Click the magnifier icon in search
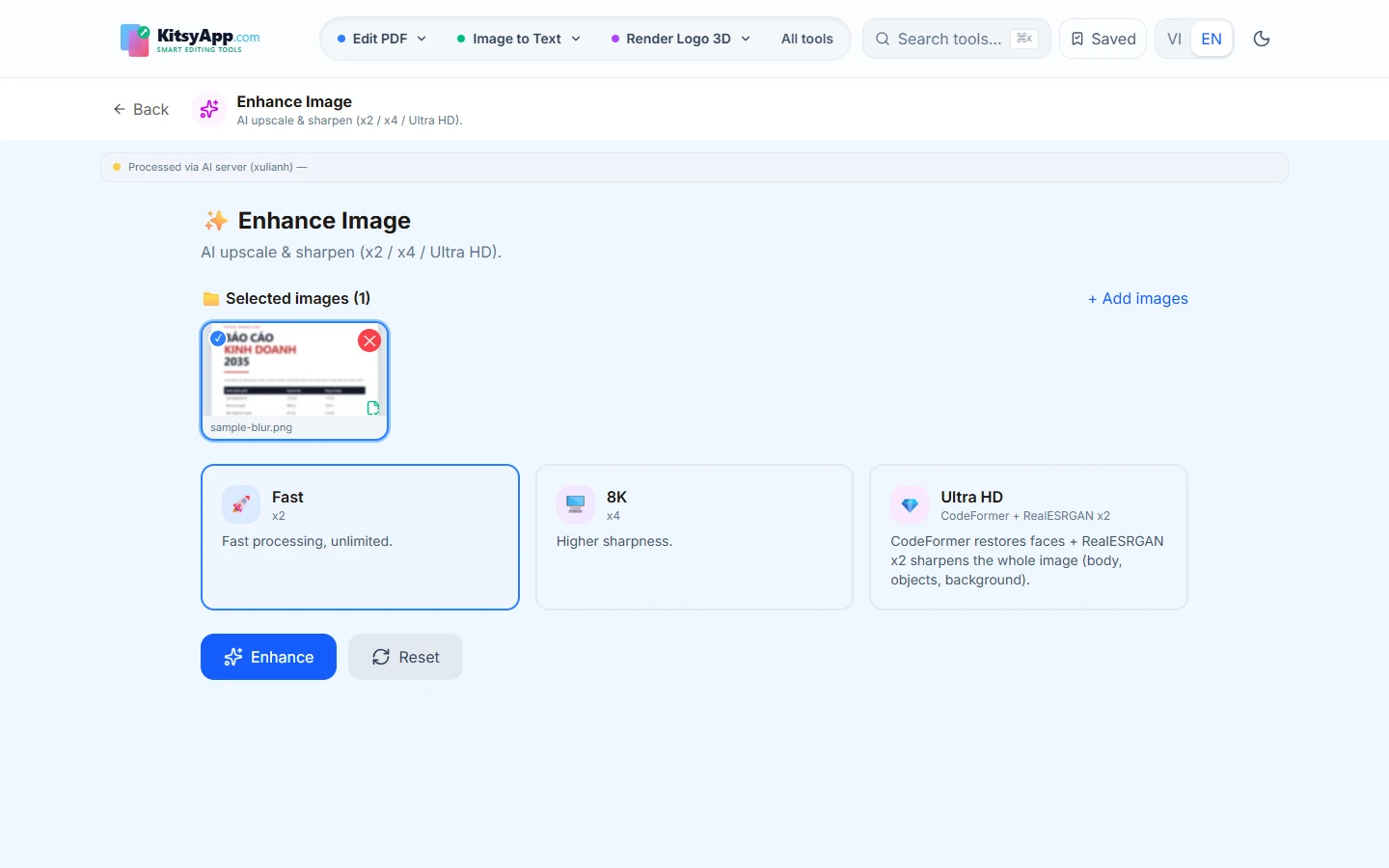This screenshot has height=868, width=1389. pyautogui.click(x=883, y=39)
